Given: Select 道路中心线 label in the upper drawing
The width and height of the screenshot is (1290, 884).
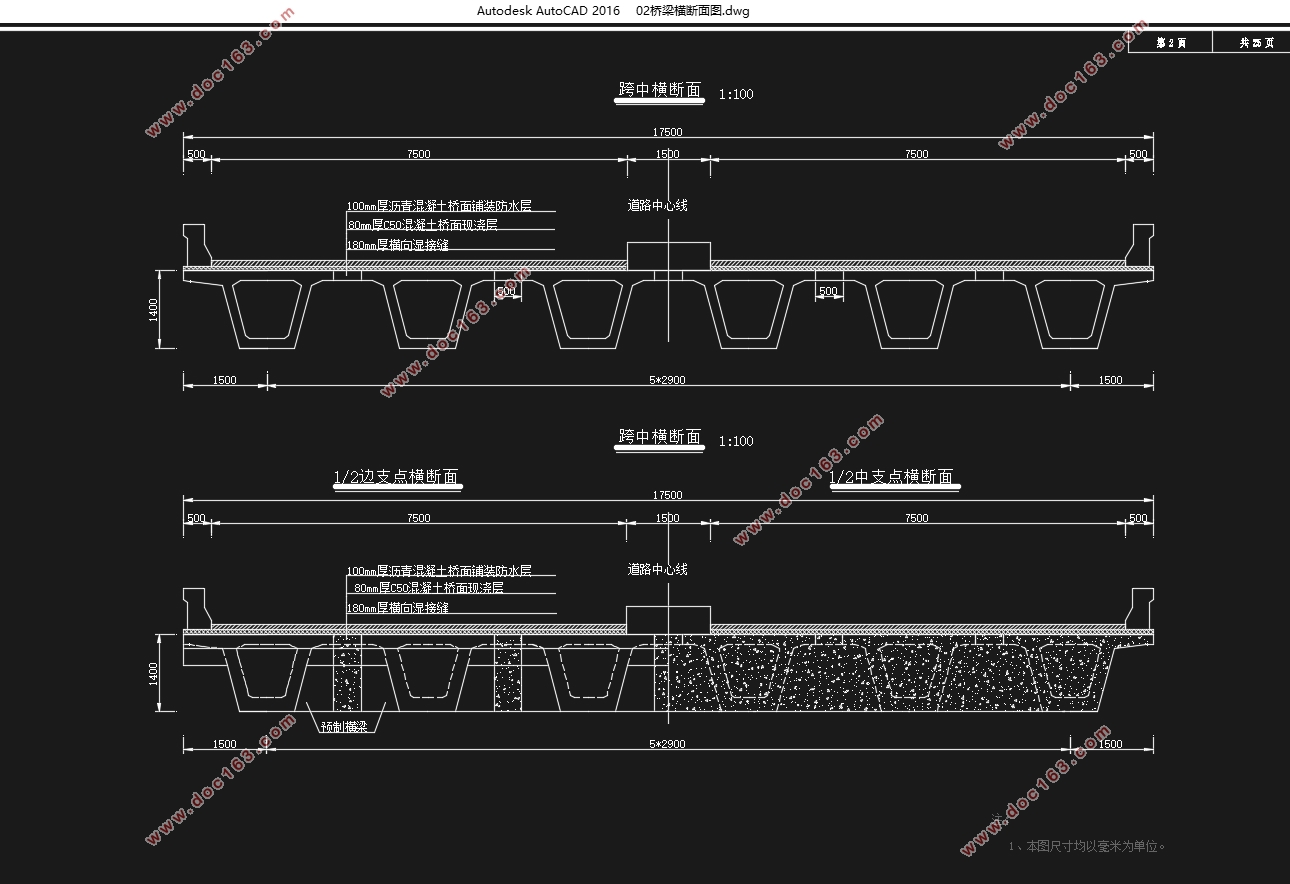Looking at the screenshot, I should (x=657, y=205).
